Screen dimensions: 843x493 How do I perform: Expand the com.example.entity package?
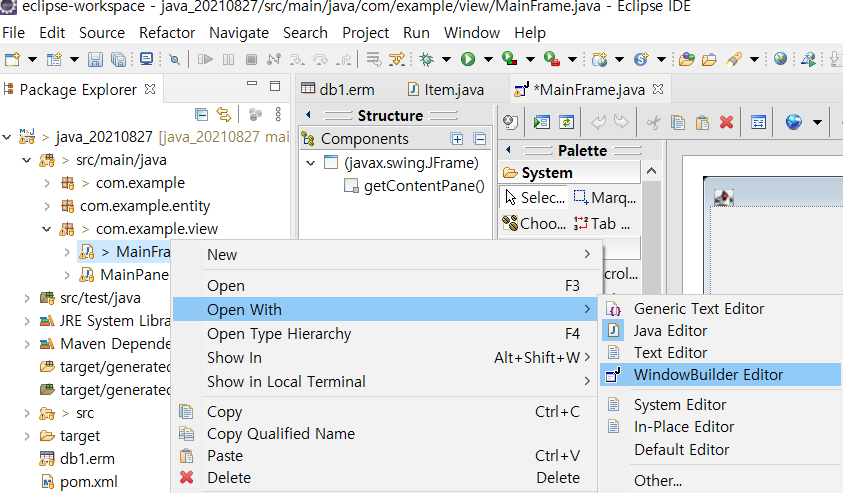click(47, 206)
